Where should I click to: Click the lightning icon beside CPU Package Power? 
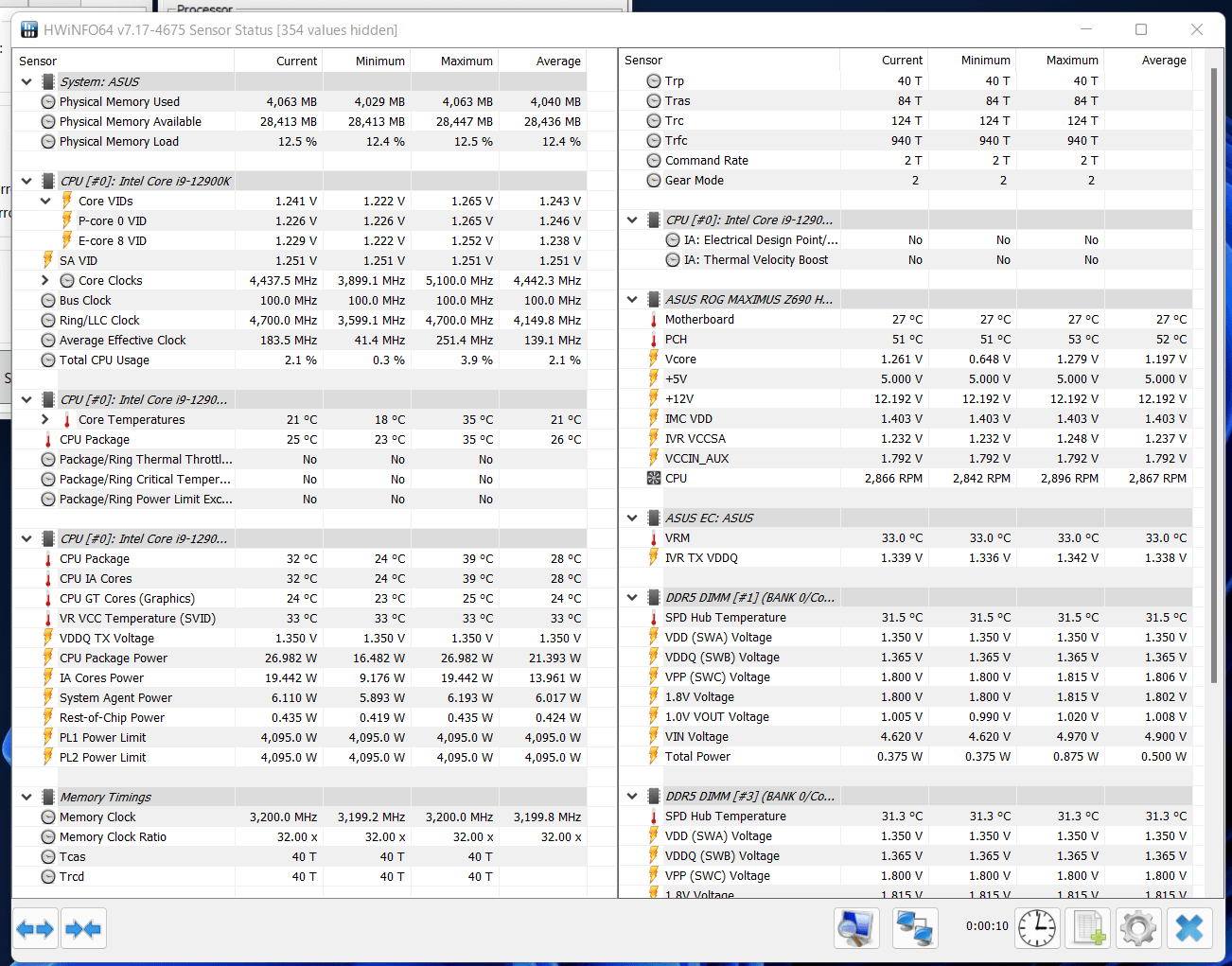[48, 658]
